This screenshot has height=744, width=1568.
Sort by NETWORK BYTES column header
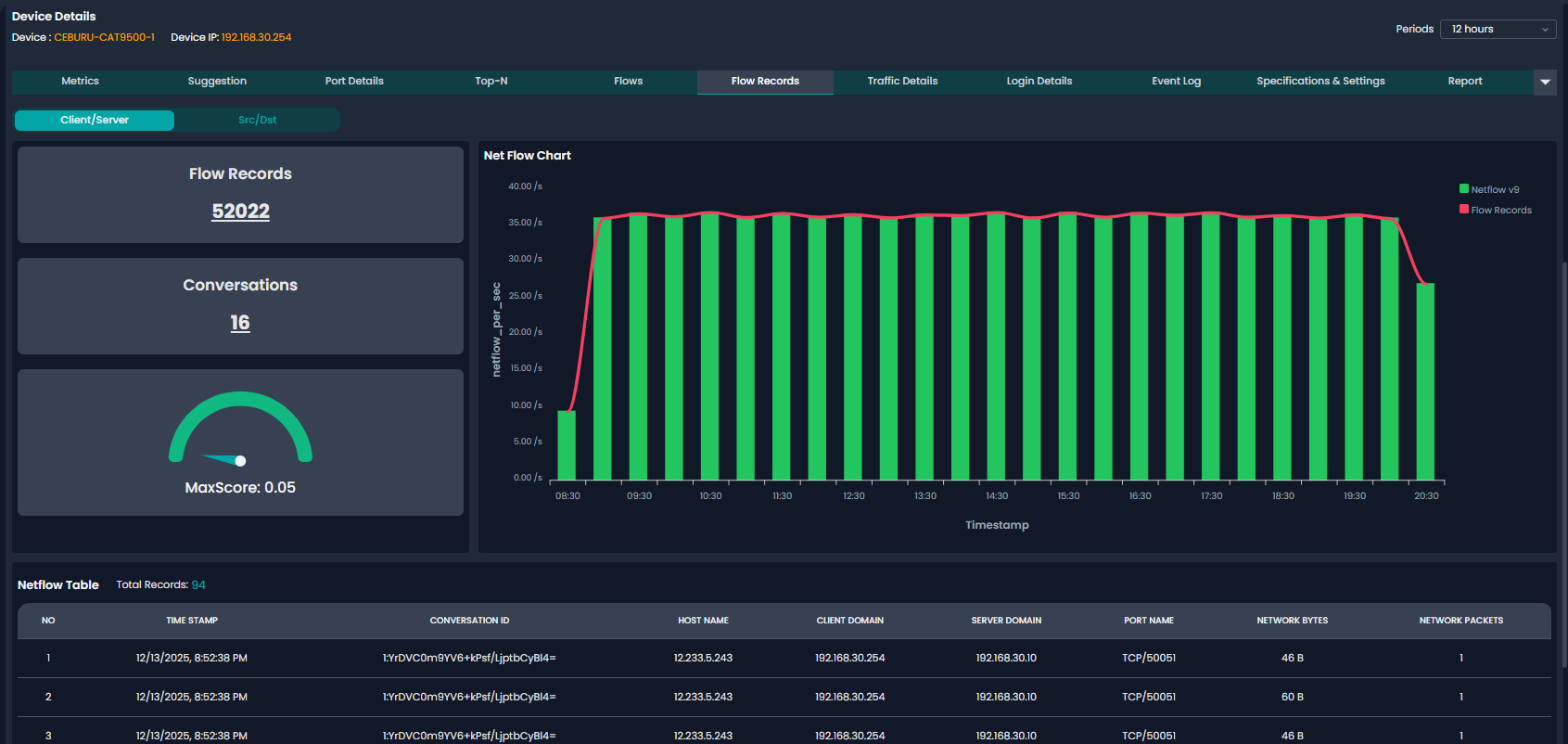coord(1293,621)
